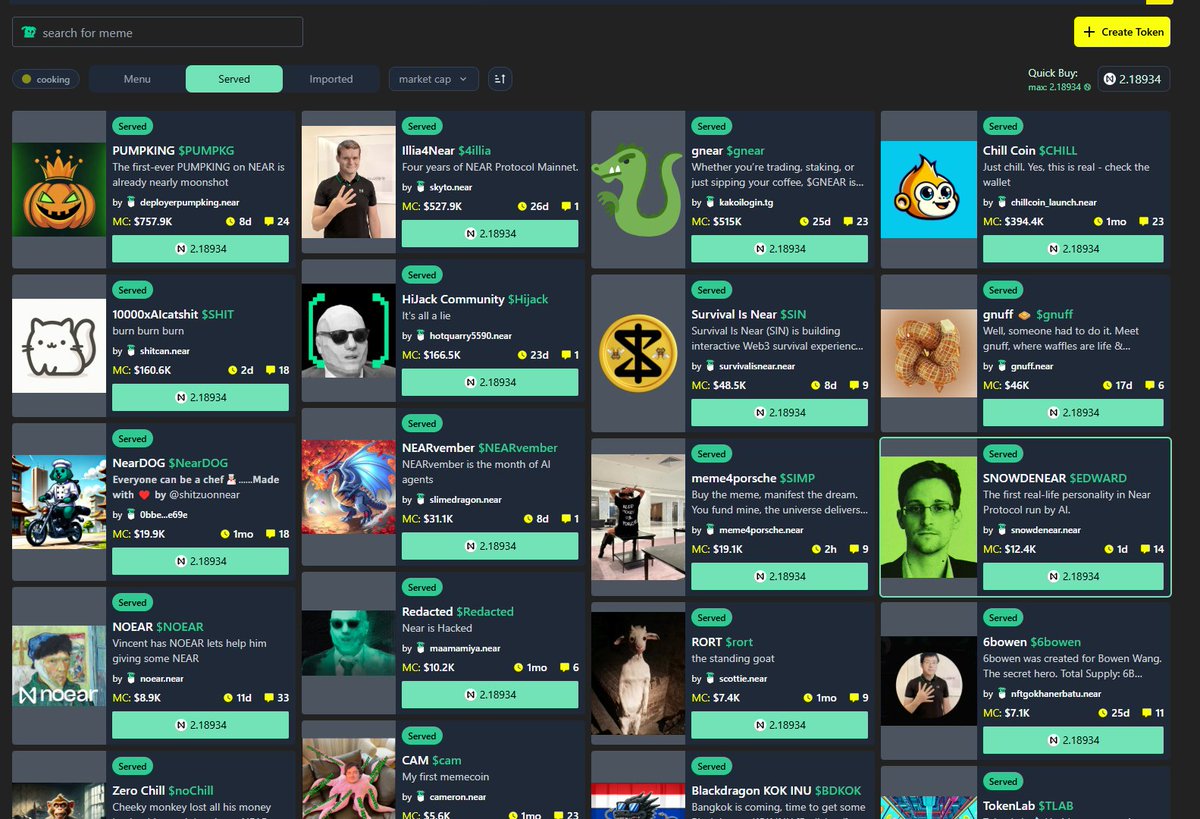Buy RORT with the 2.18934 button
The height and width of the screenshot is (819, 1200).
[779, 725]
